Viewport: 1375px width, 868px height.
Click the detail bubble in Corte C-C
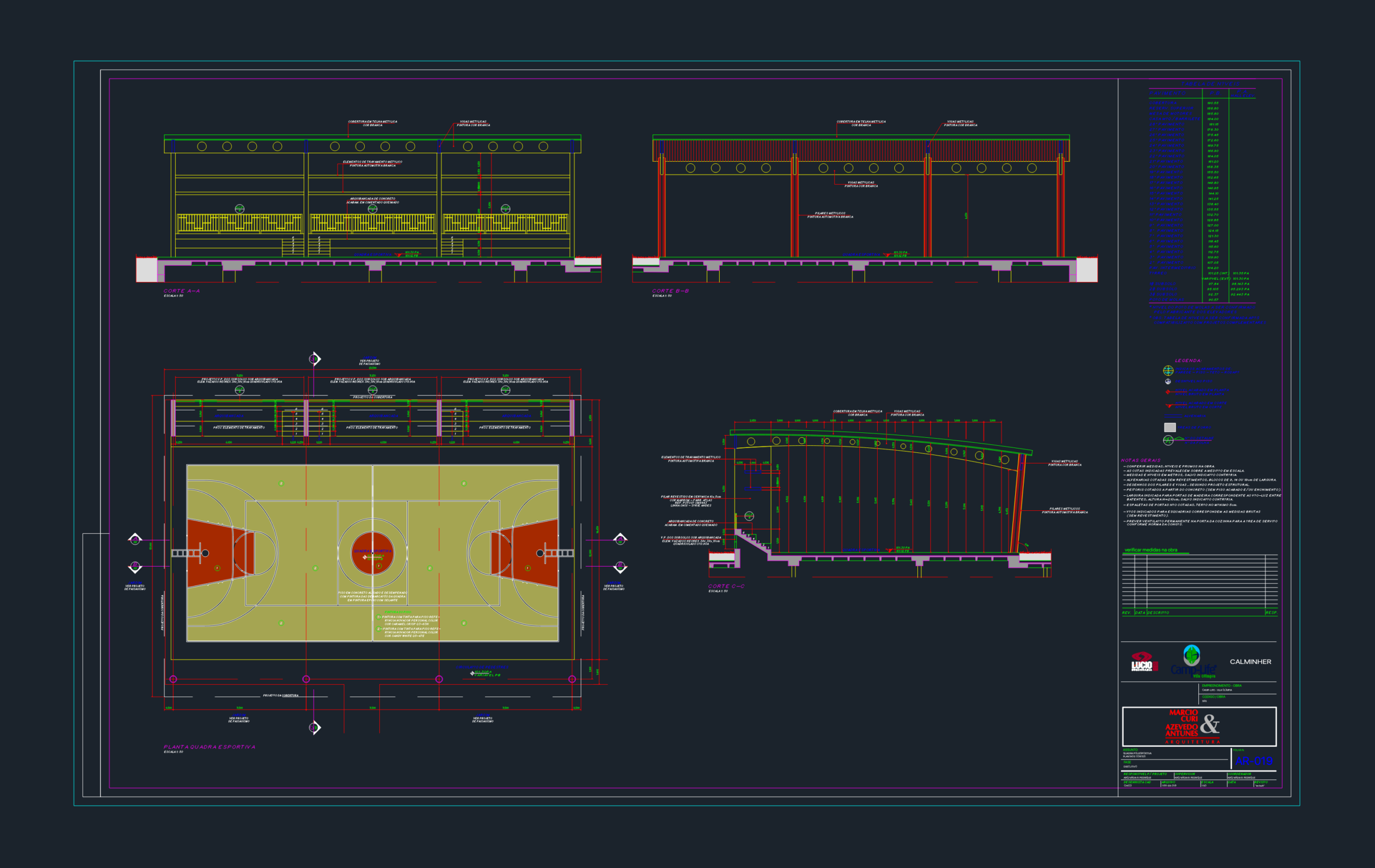(749, 516)
